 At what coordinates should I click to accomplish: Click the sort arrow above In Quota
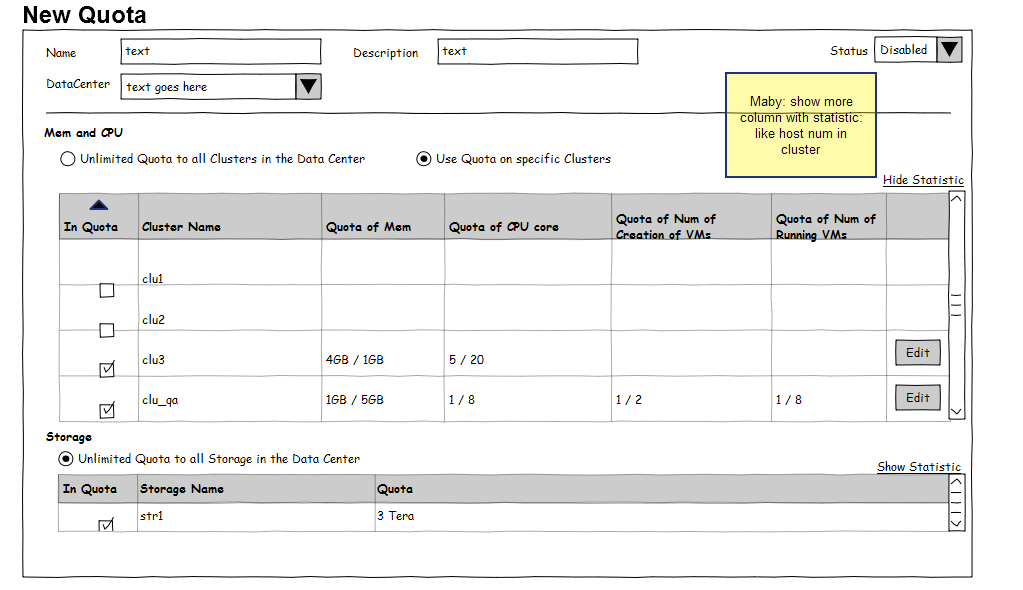coord(99,205)
